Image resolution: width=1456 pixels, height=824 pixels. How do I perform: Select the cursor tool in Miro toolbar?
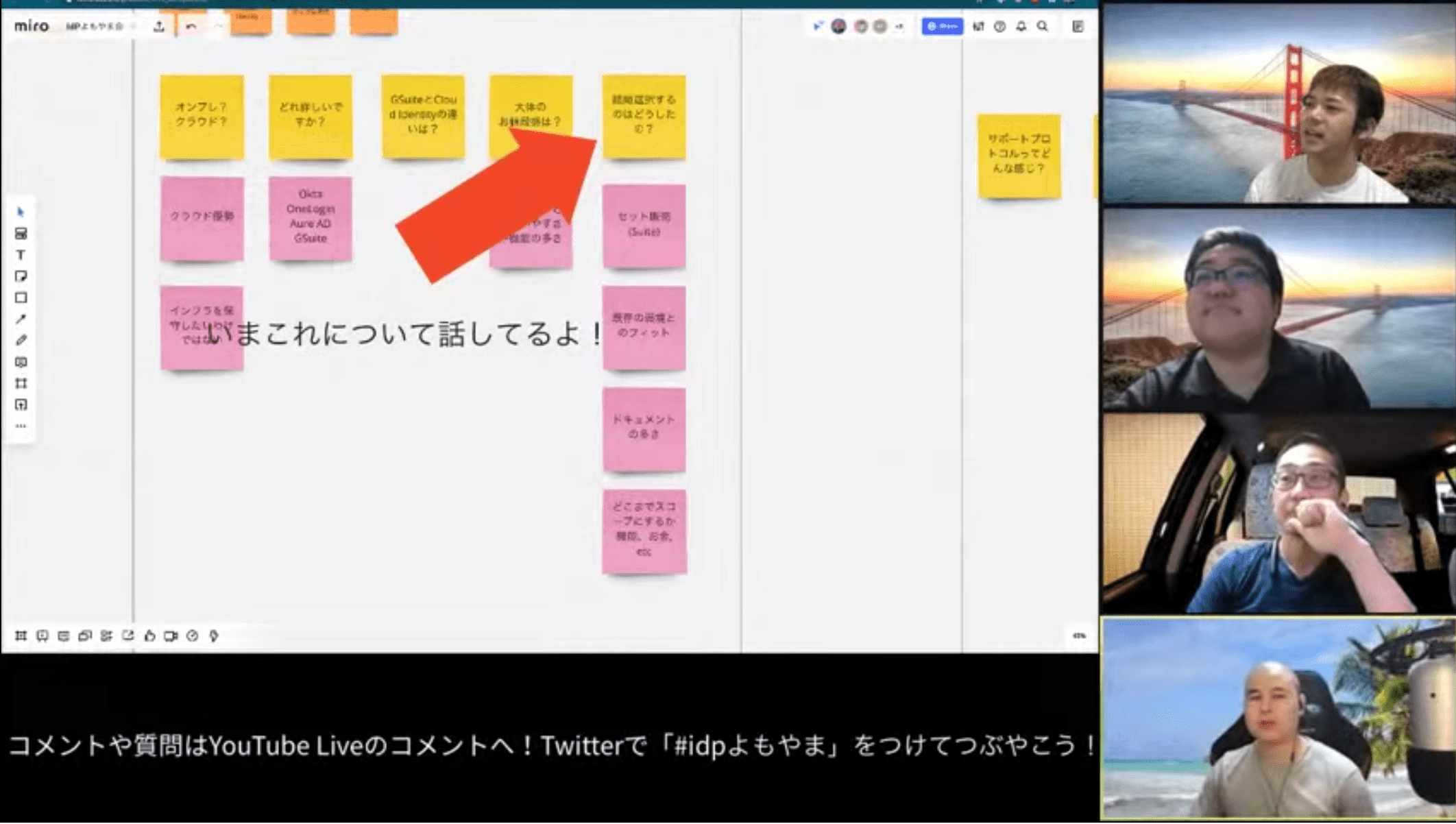click(21, 212)
